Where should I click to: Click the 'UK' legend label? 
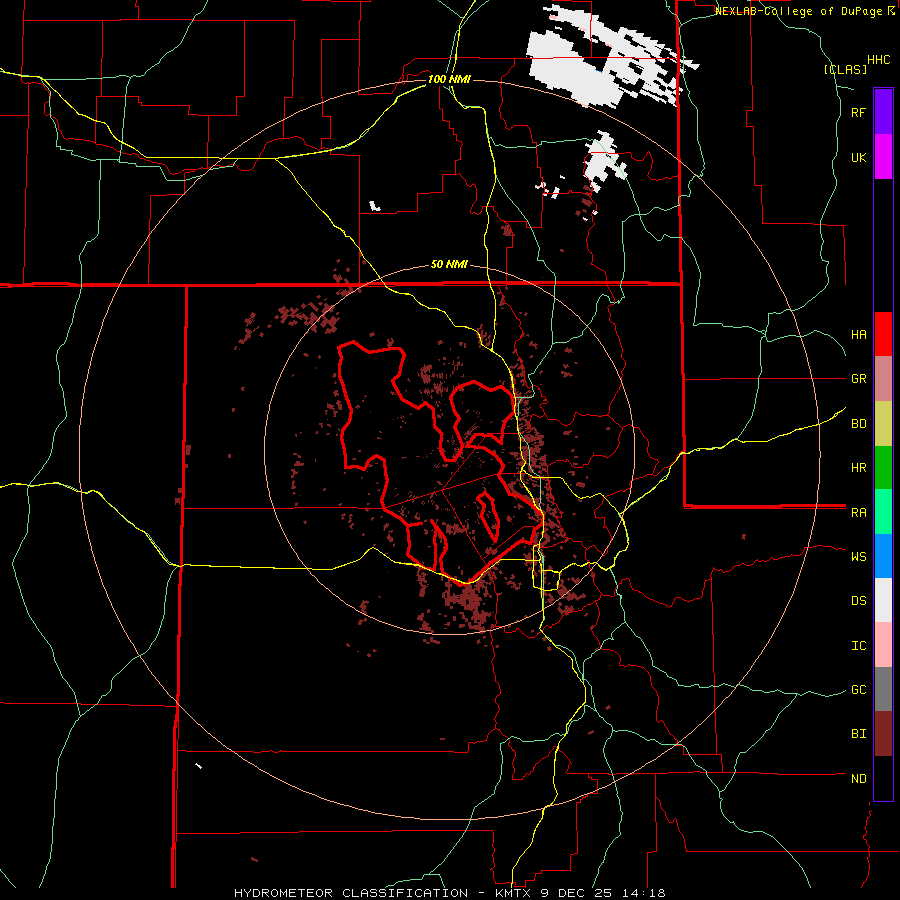(858, 157)
